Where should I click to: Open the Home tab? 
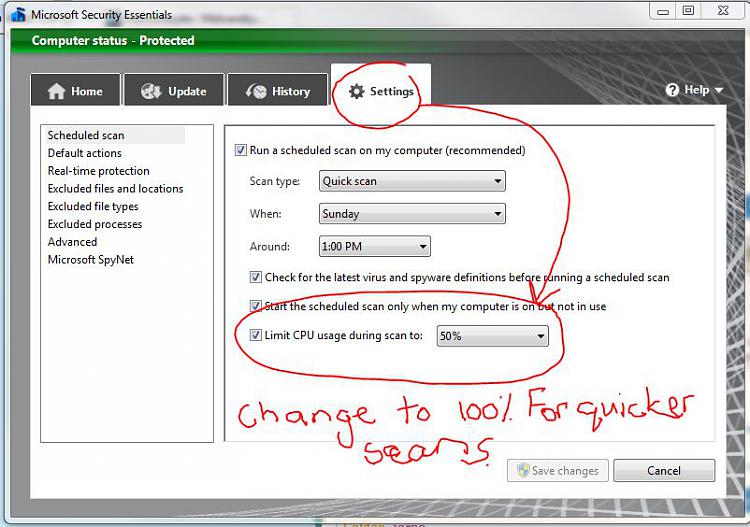[75, 90]
